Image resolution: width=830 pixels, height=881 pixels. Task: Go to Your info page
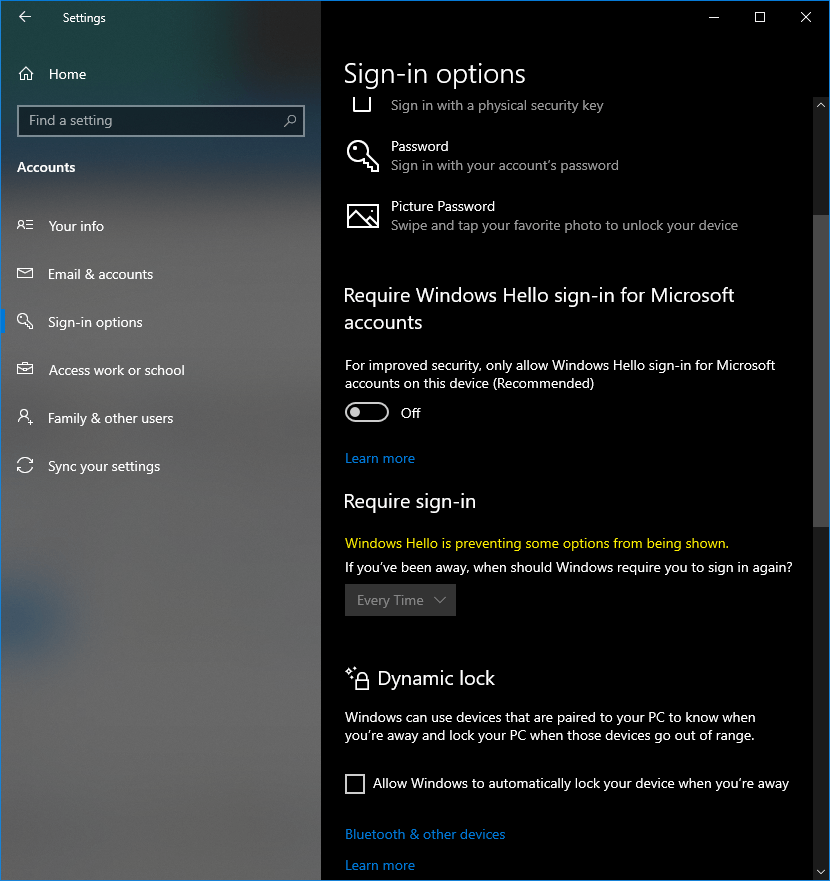coord(160,225)
